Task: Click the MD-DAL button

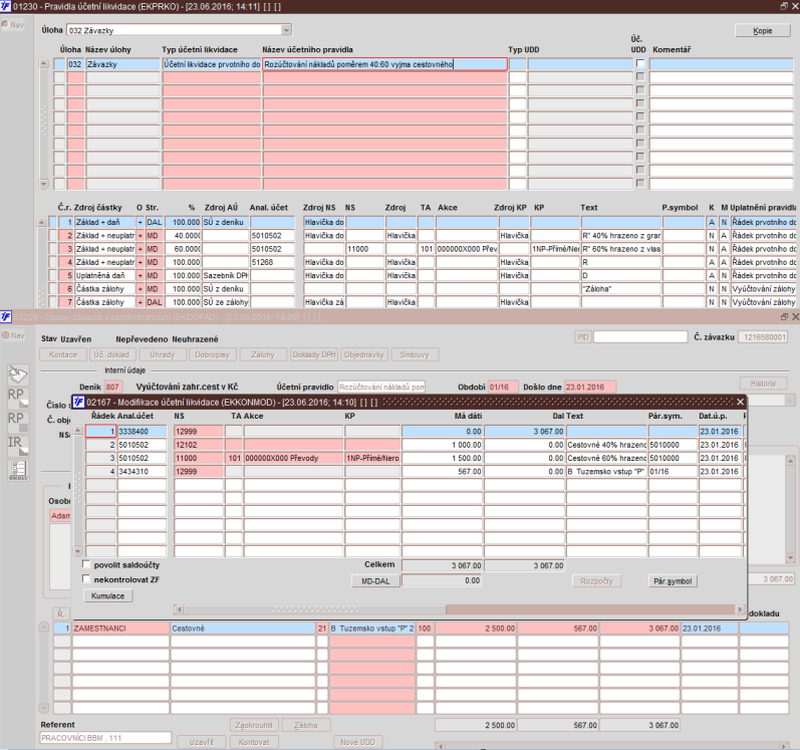Action: tap(376, 581)
